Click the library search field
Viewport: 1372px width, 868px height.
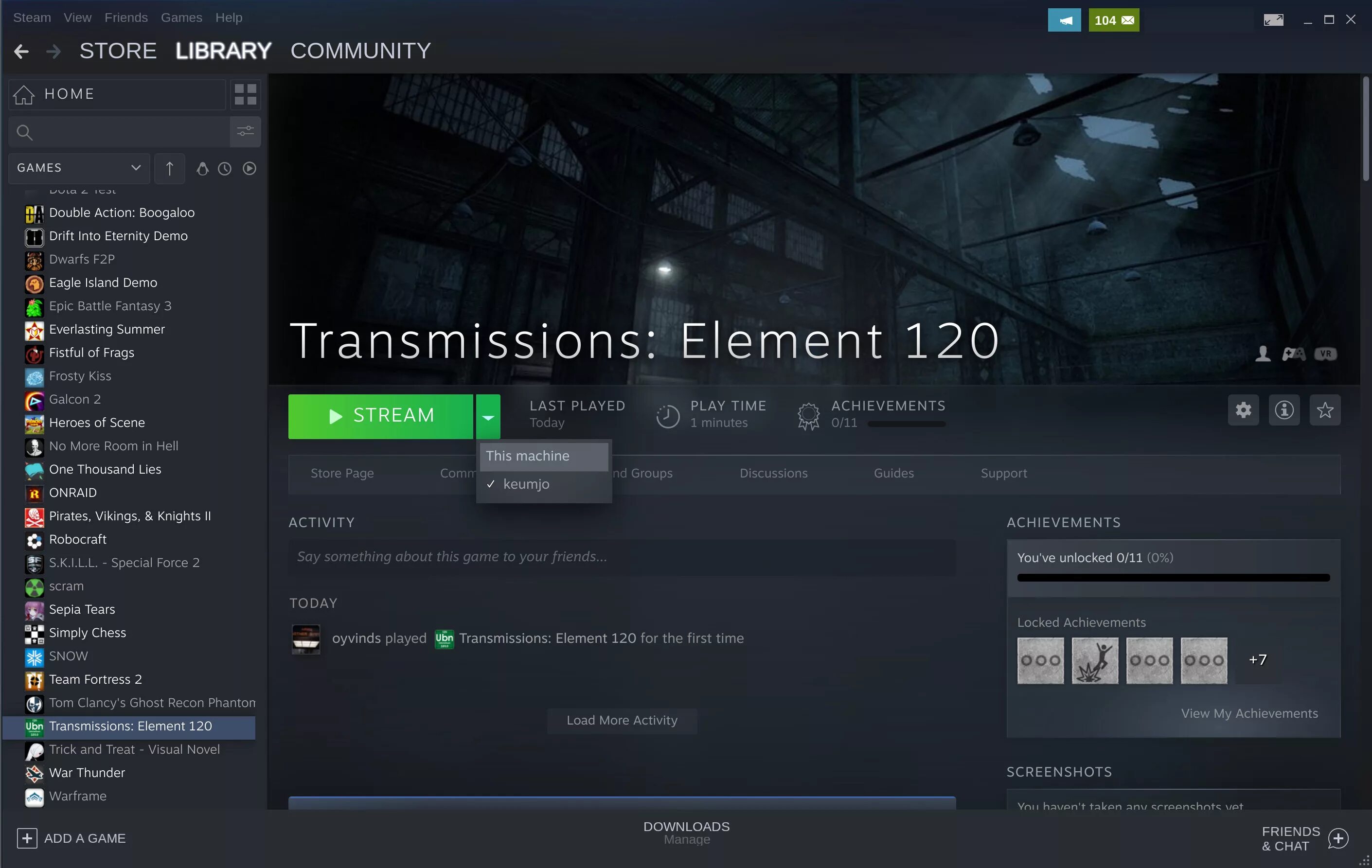[x=119, y=132]
